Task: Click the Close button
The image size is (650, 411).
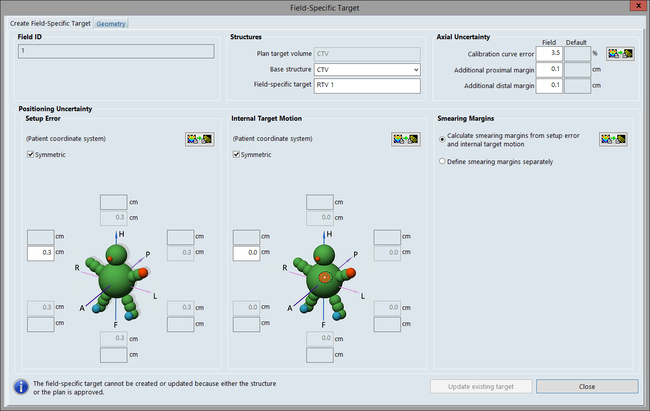Action: (x=586, y=386)
